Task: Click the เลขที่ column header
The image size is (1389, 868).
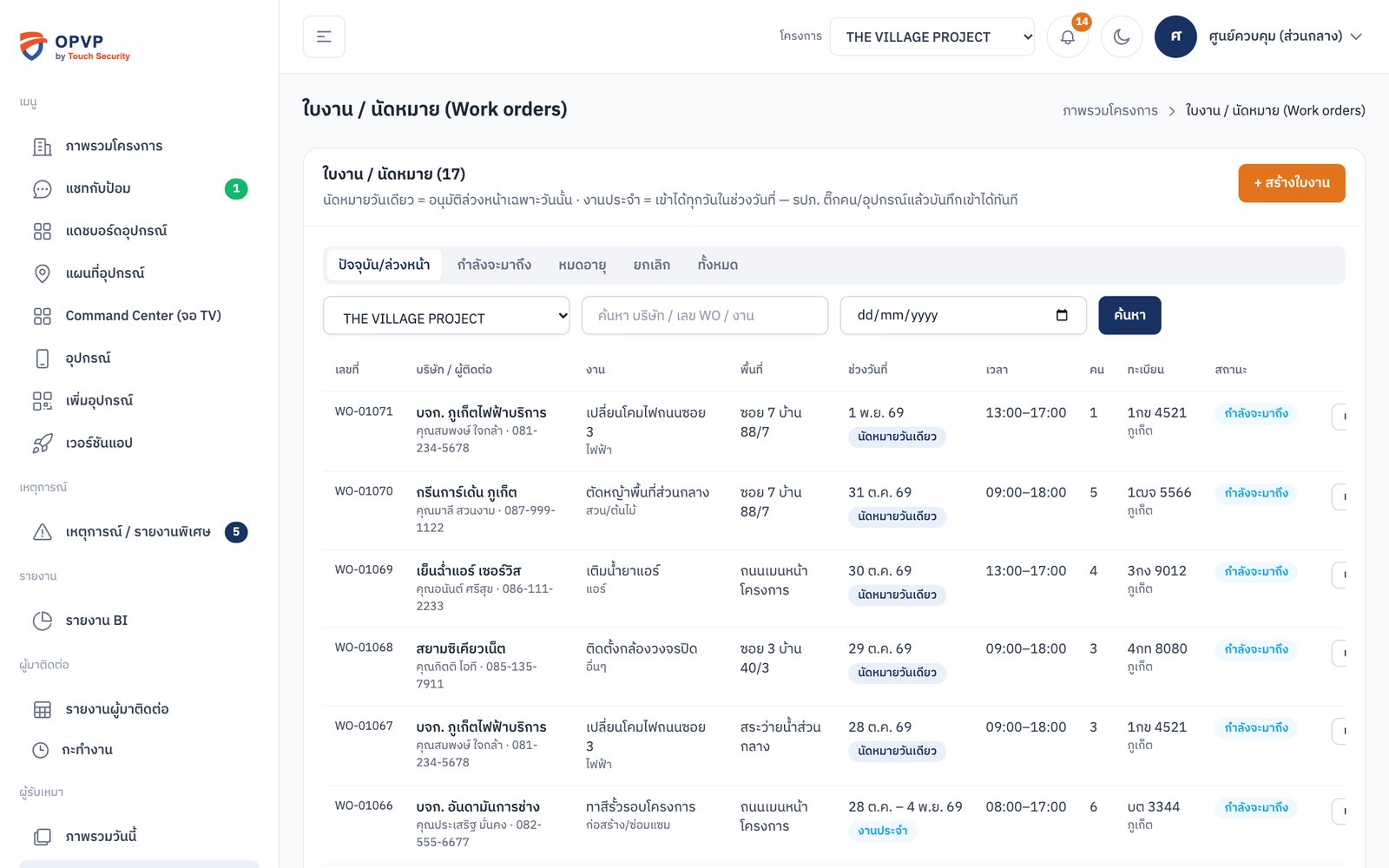Action: click(x=347, y=370)
